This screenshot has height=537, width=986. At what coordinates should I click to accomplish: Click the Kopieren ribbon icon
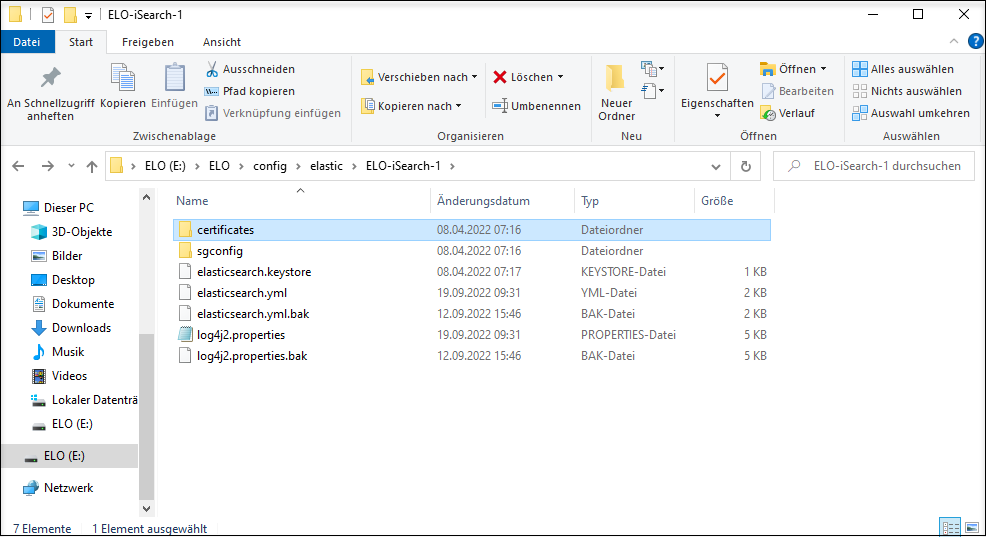(x=123, y=87)
